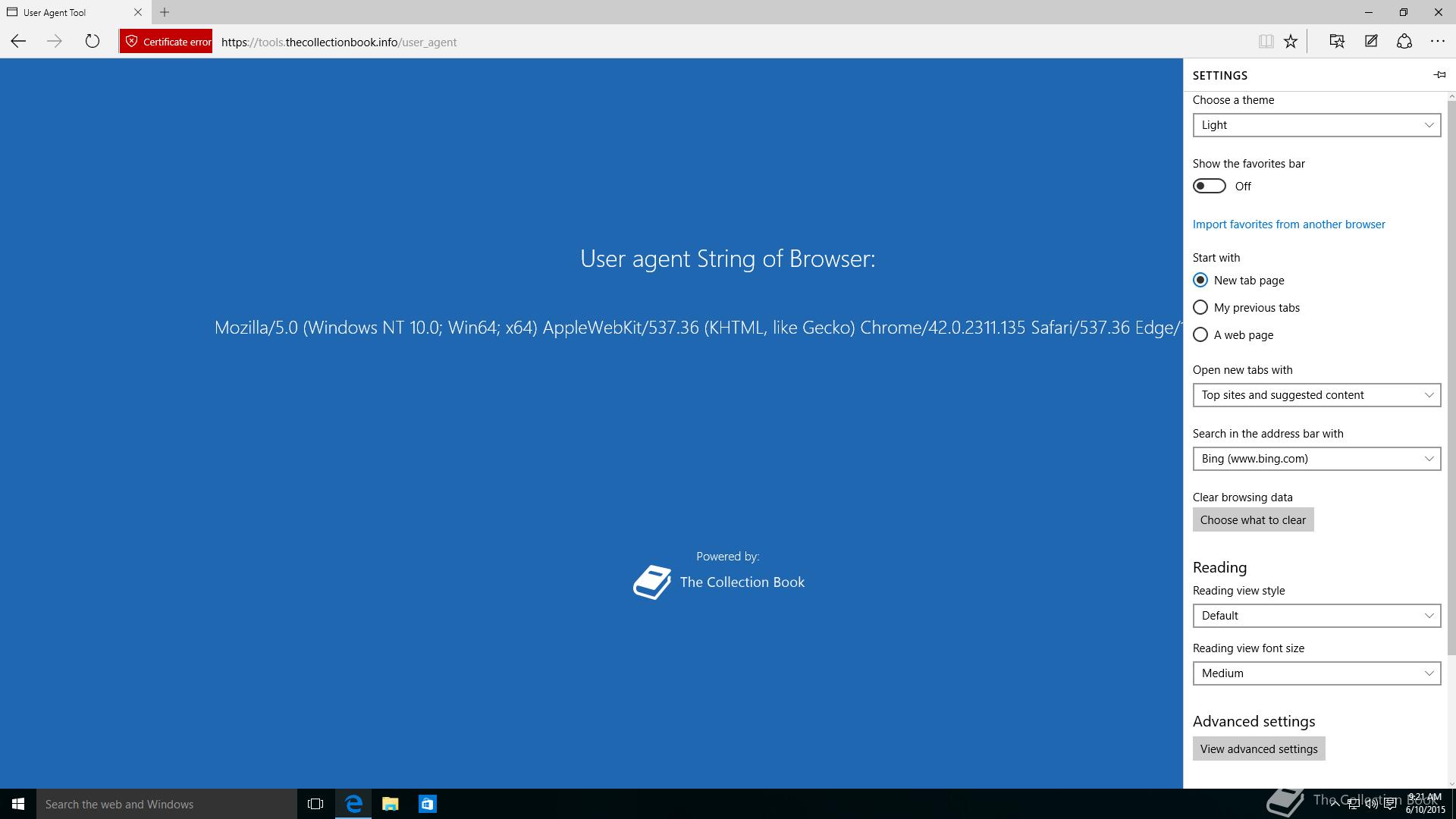Click the Search the web and Windows box

167,804
